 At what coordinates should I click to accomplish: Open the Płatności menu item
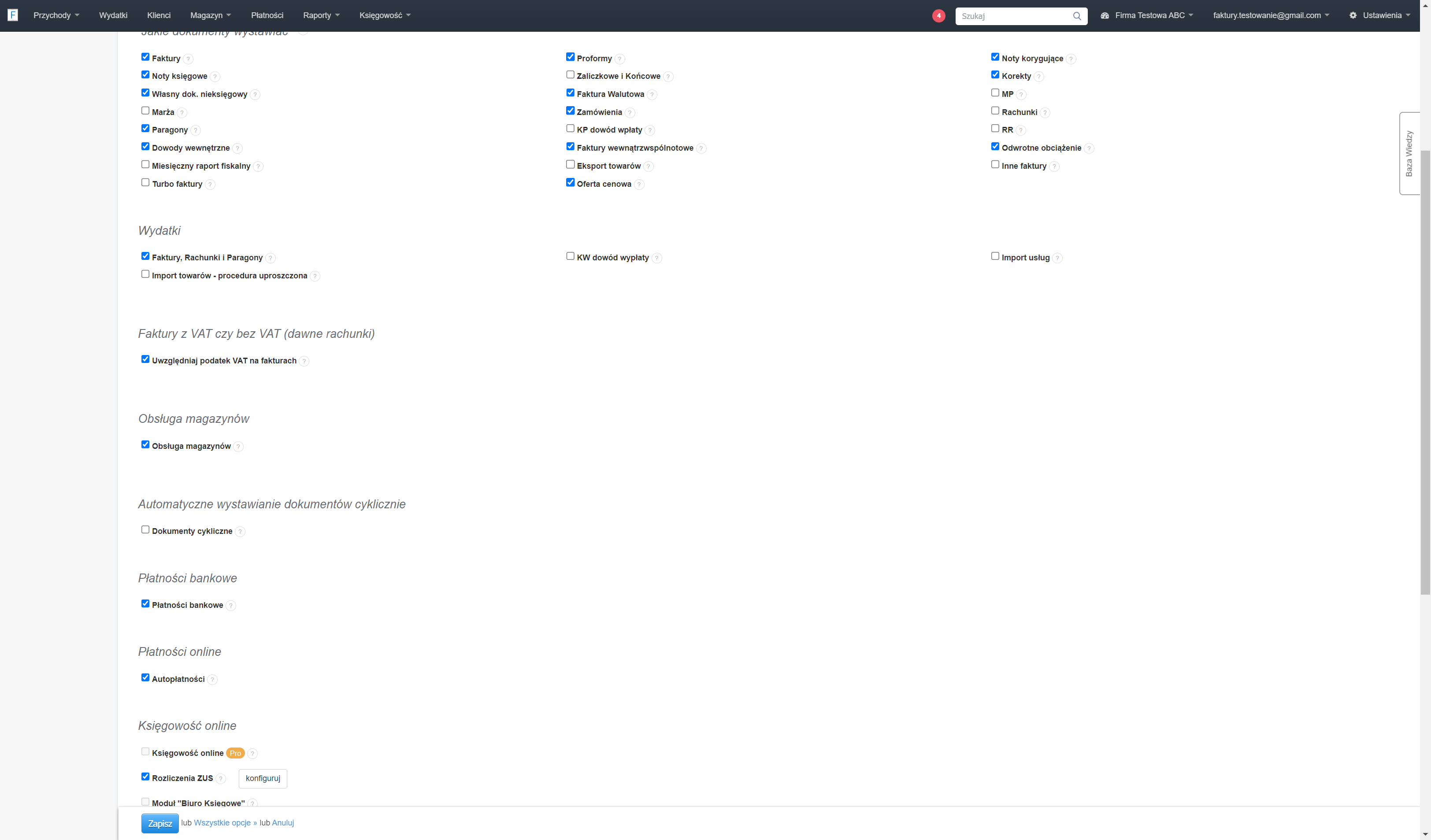tap(267, 15)
